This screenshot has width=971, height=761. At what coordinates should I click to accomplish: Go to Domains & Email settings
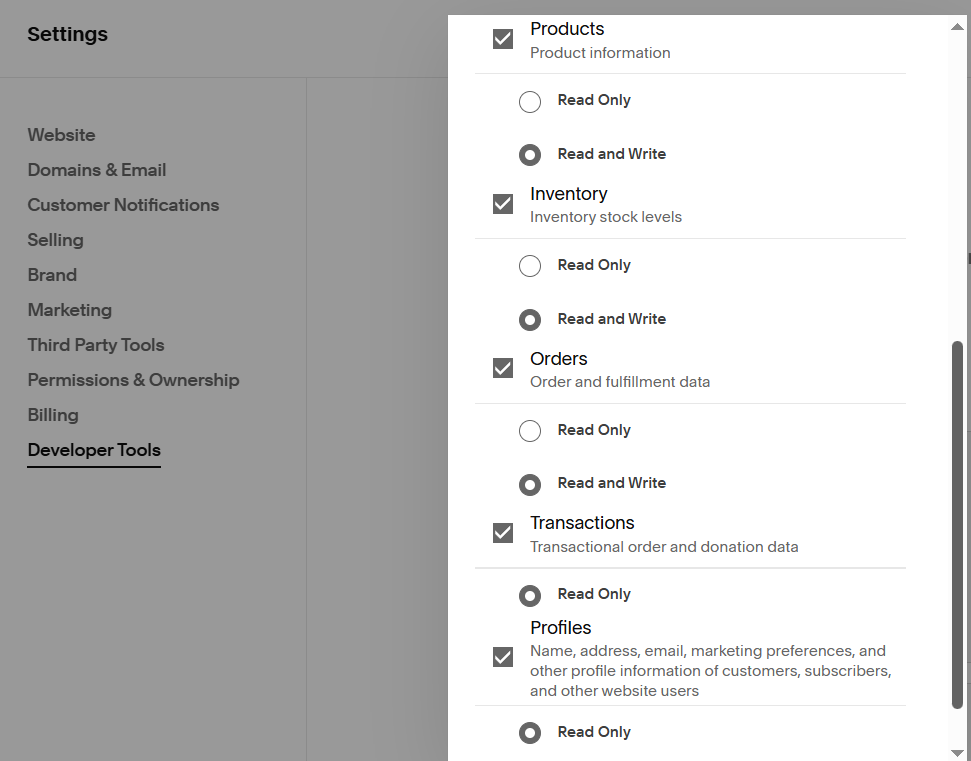pos(97,170)
